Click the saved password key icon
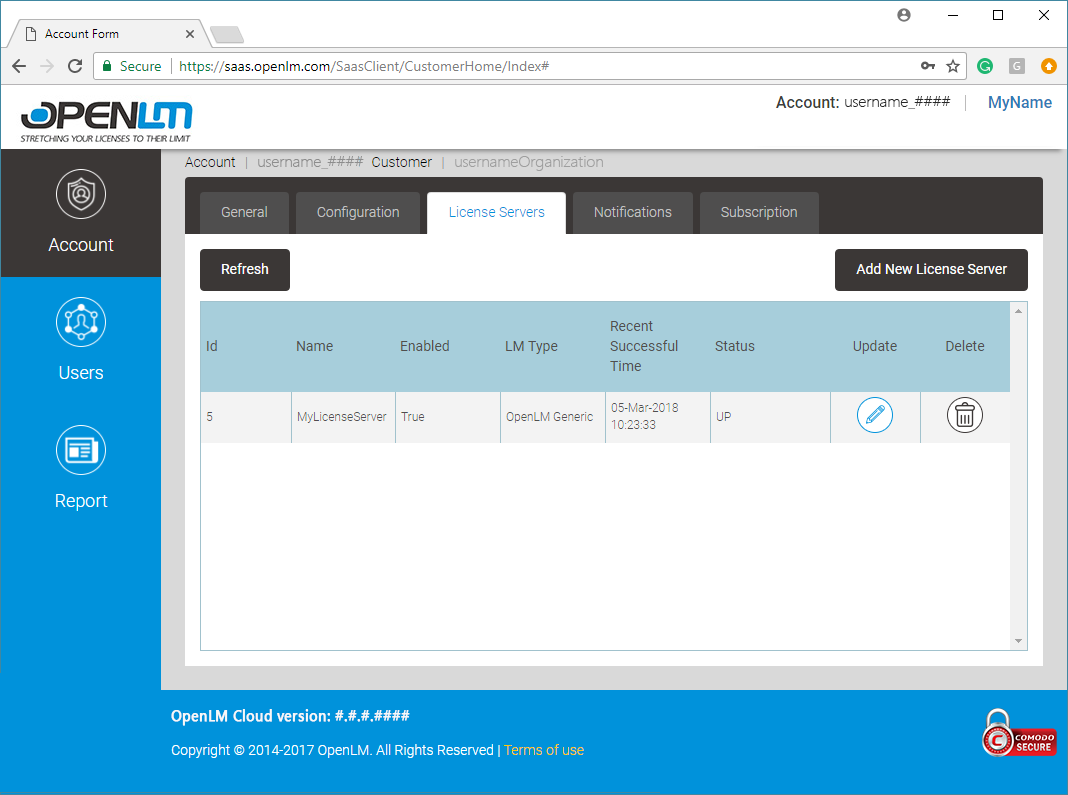This screenshot has height=795, width=1068. point(928,66)
